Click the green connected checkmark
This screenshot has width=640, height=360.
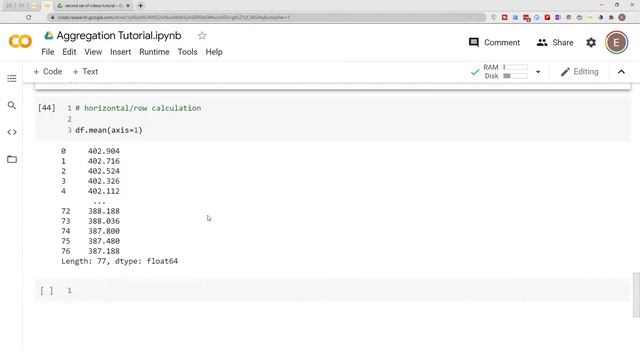tap(475, 72)
